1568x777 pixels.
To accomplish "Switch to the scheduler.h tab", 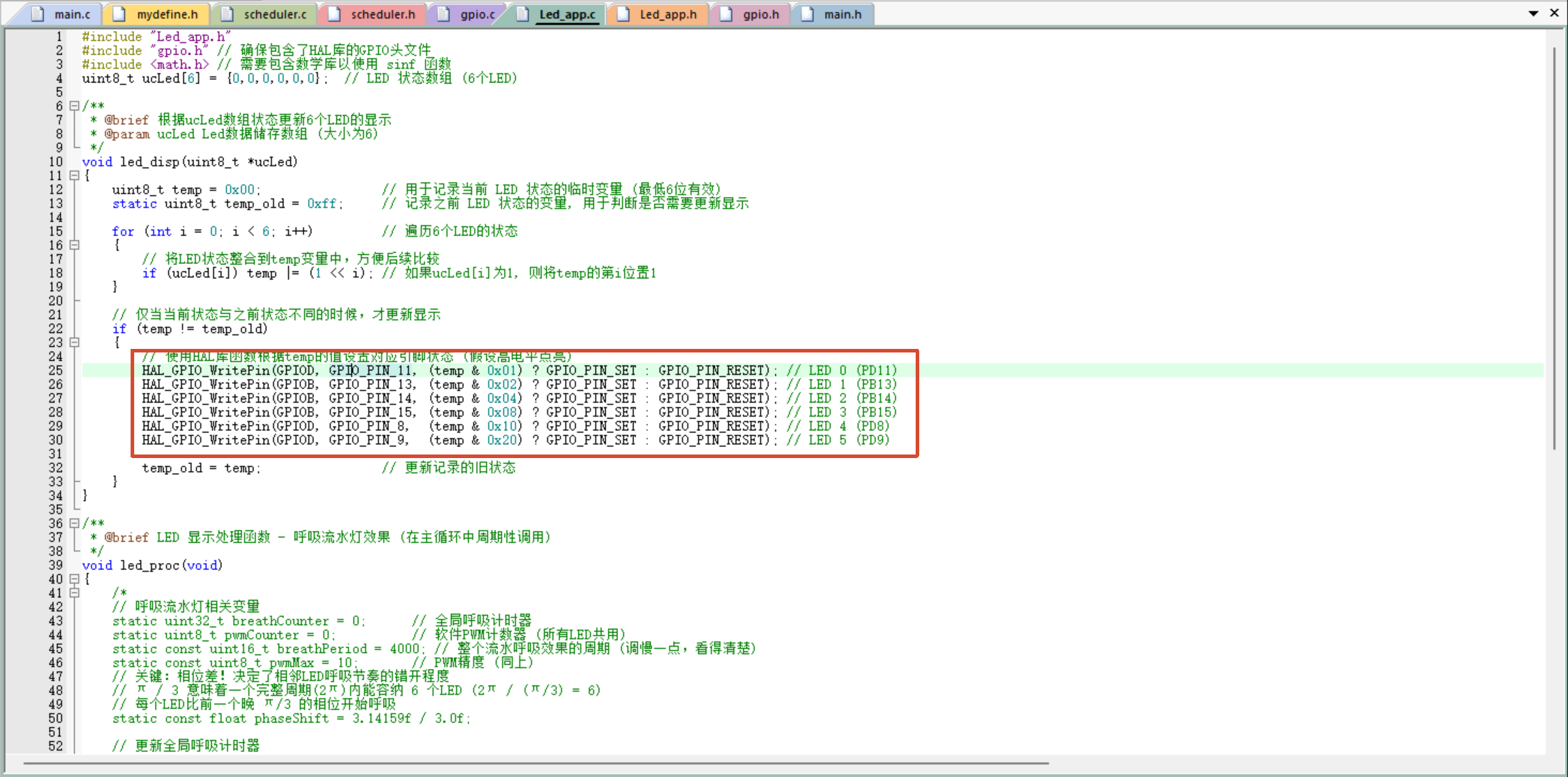I will (x=382, y=14).
